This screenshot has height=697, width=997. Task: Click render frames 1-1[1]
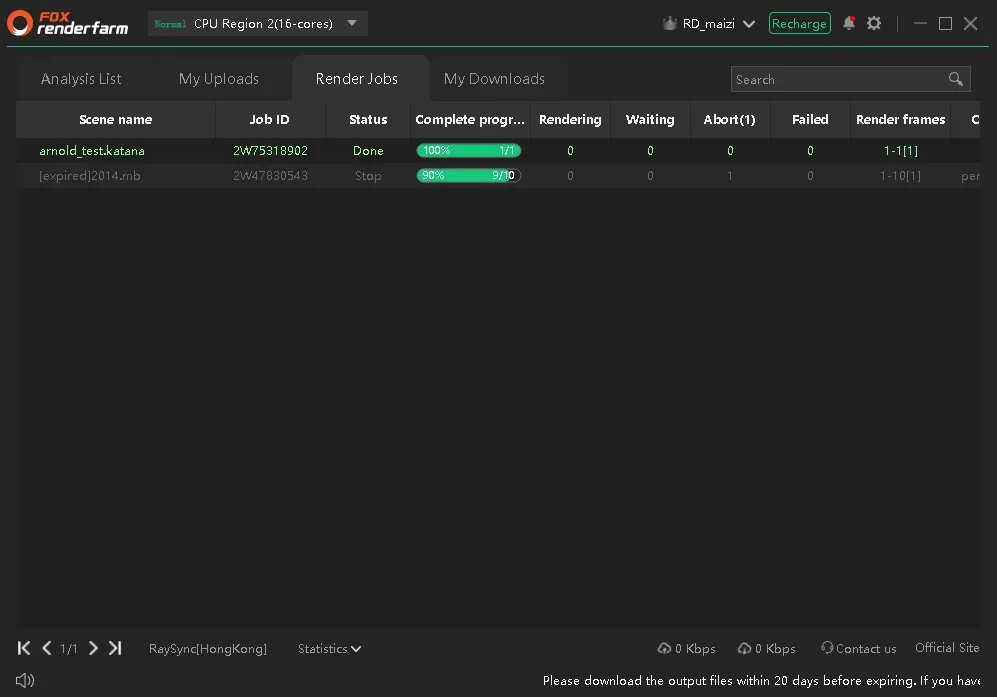point(900,151)
